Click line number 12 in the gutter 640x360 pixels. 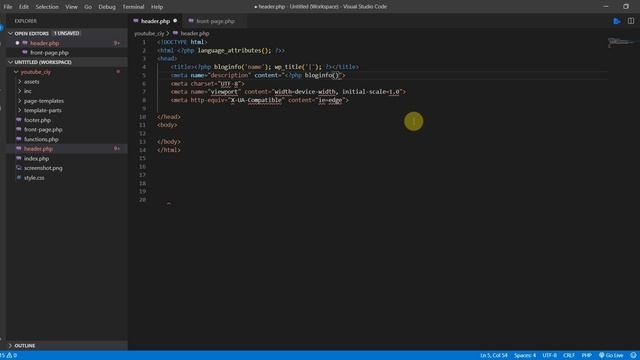[x=142, y=133]
